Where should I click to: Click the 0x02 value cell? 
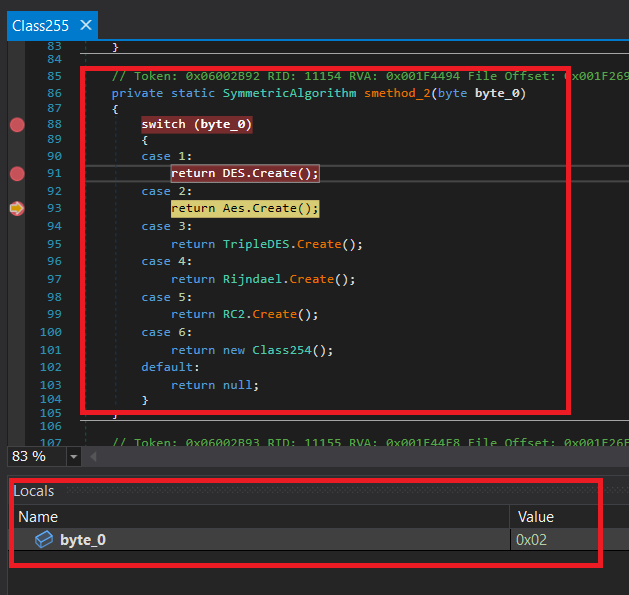(531, 540)
